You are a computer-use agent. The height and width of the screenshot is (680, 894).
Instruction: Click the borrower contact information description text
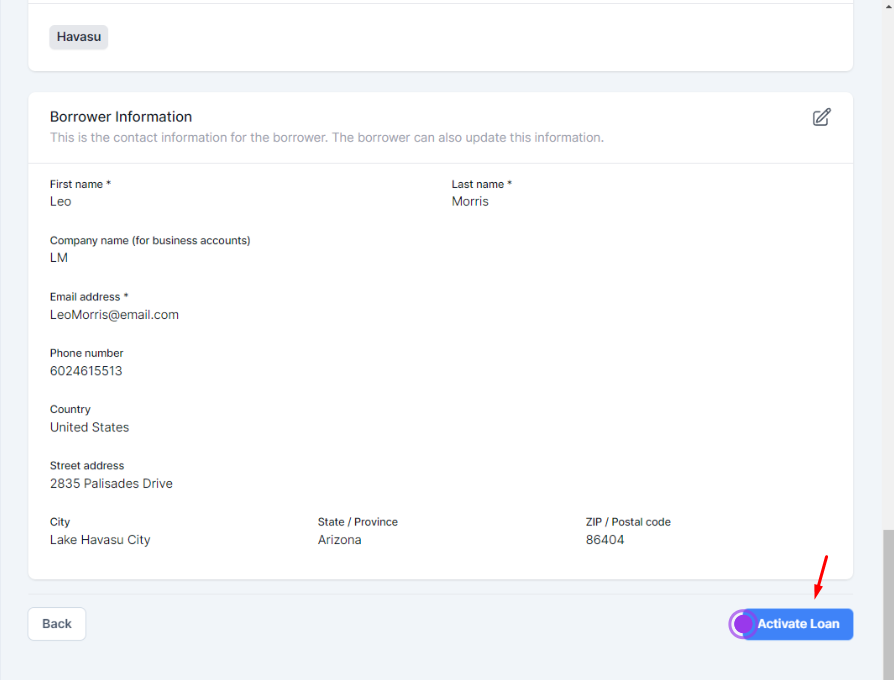pyautogui.click(x=326, y=138)
